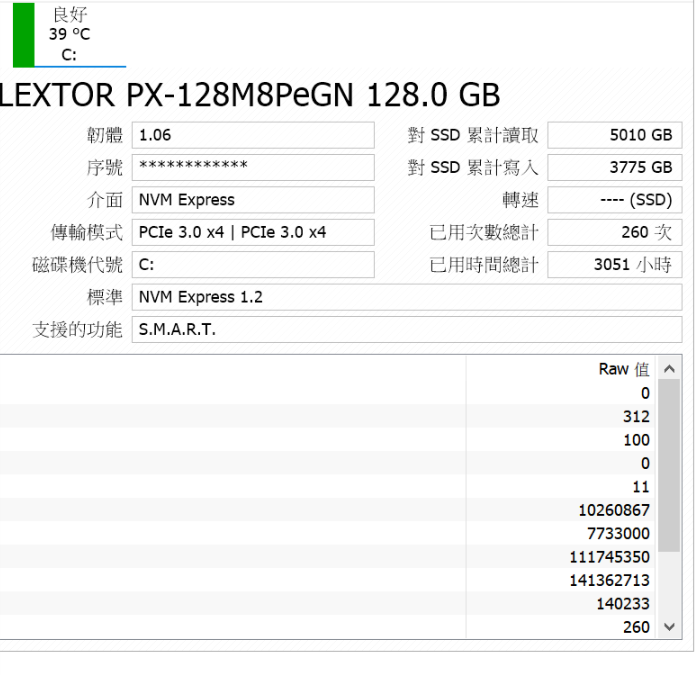Click the 介面 interface label
Image resolution: width=696 pixels, height=675 pixels.
pos(105,200)
